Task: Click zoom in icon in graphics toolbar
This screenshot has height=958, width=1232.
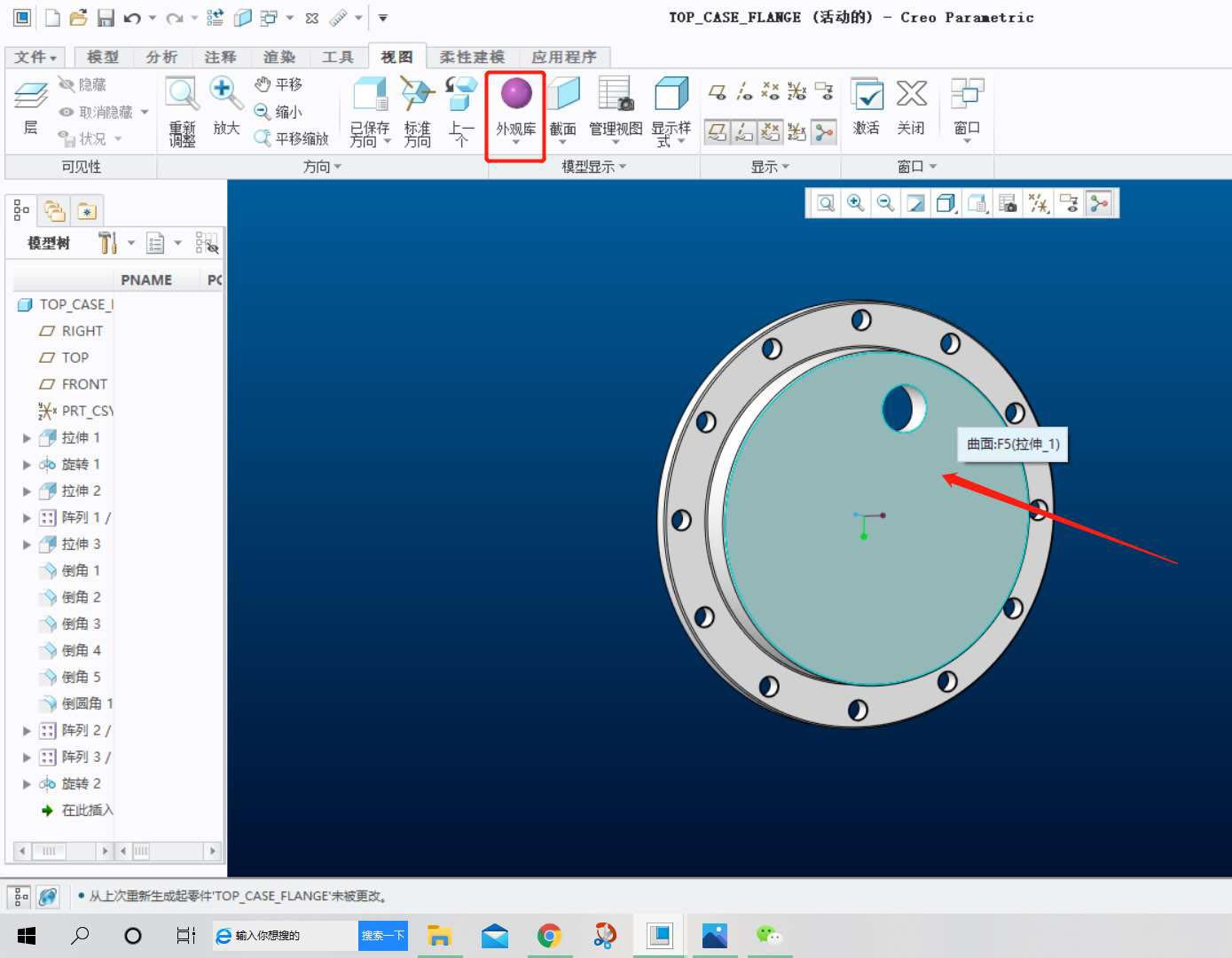Action: point(856,203)
